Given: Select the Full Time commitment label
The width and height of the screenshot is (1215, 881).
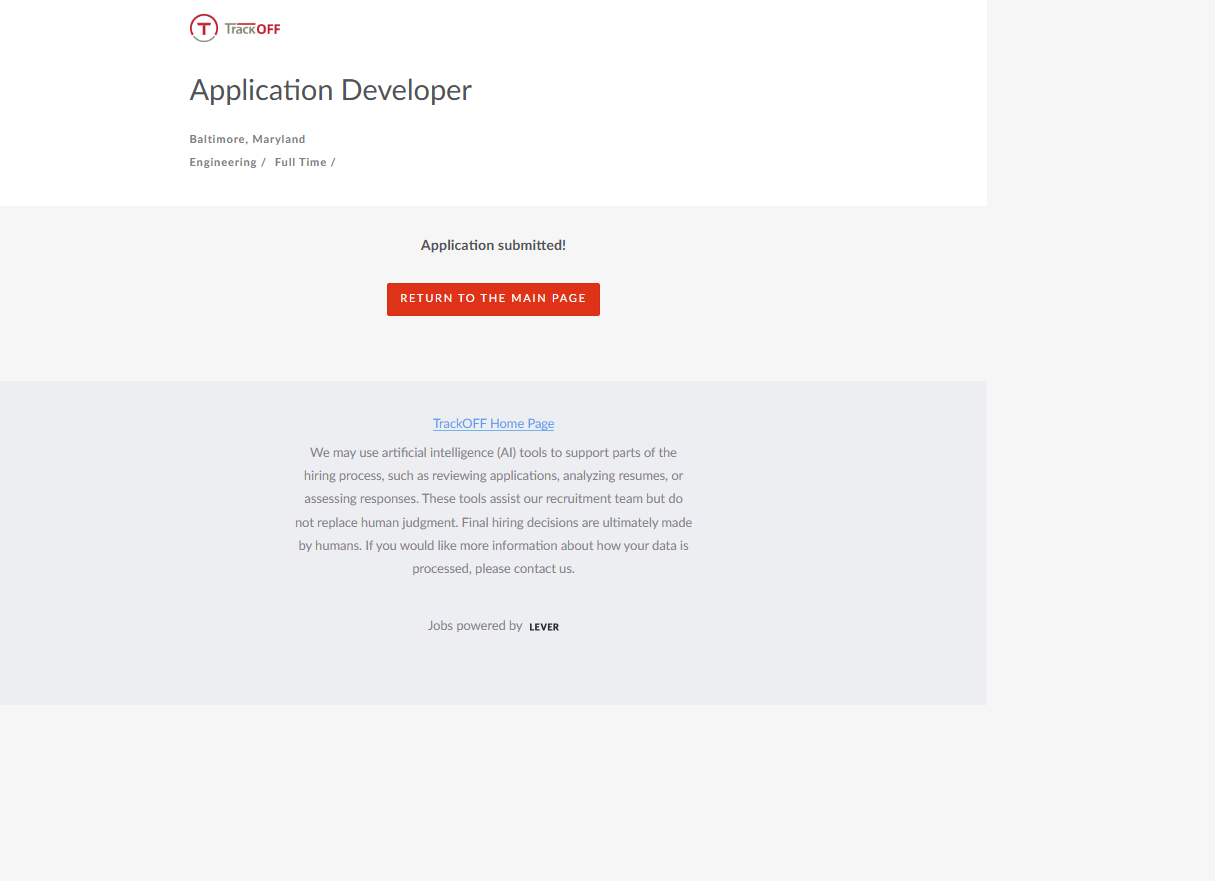Looking at the screenshot, I should [x=300, y=162].
